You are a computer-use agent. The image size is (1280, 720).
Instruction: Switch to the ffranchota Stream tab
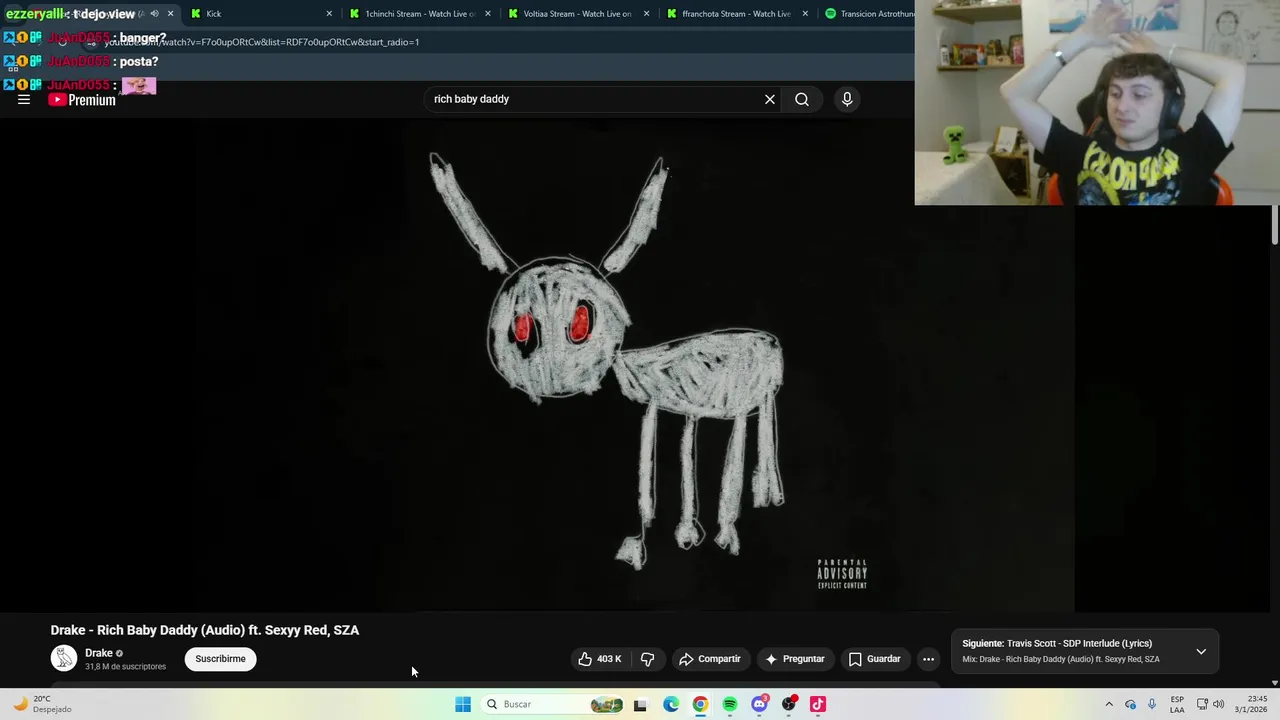click(736, 14)
